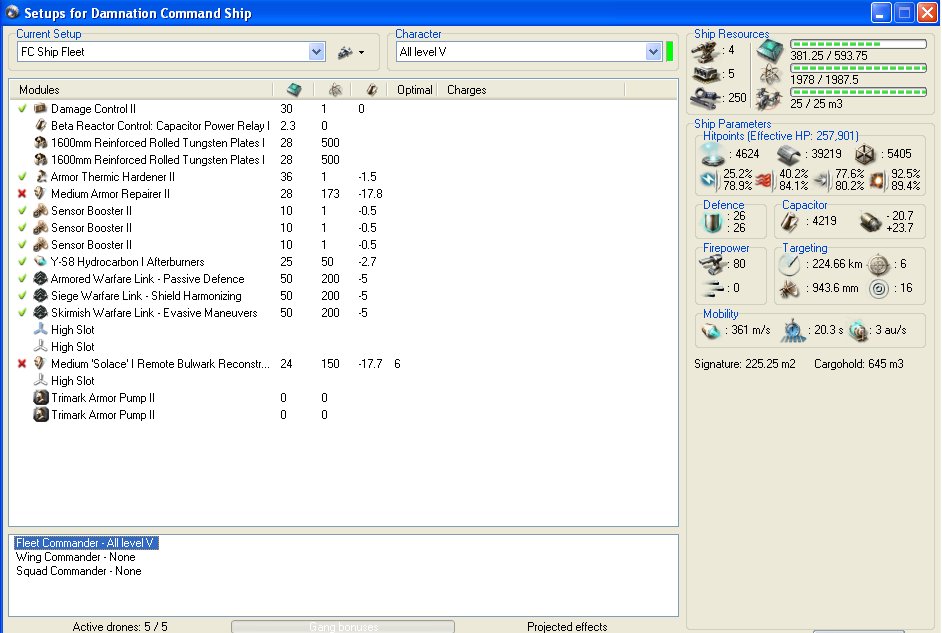
Task: Select the Siege Warfare Link icon
Action: pos(40,296)
